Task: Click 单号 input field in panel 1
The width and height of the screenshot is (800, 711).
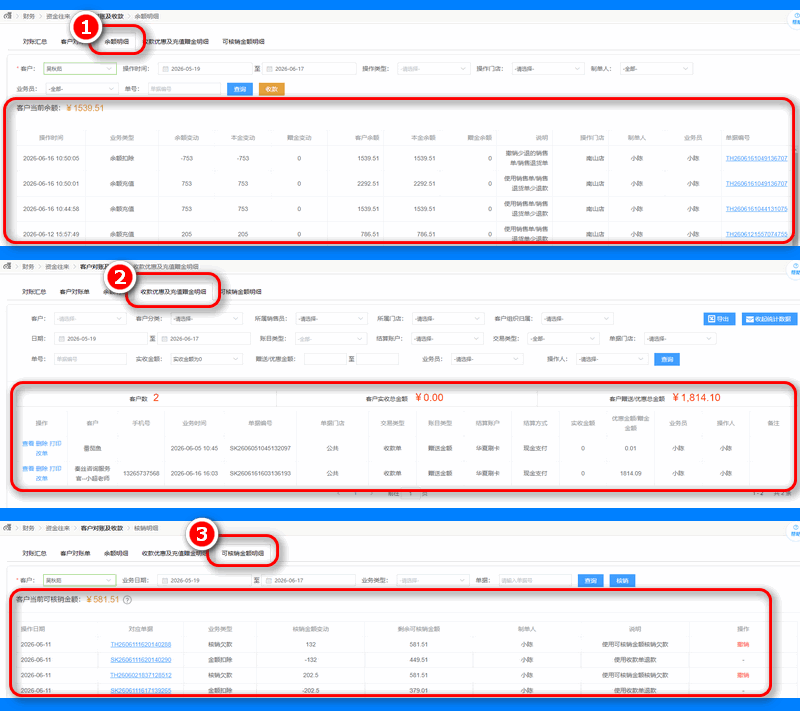Action: [x=184, y=89]
